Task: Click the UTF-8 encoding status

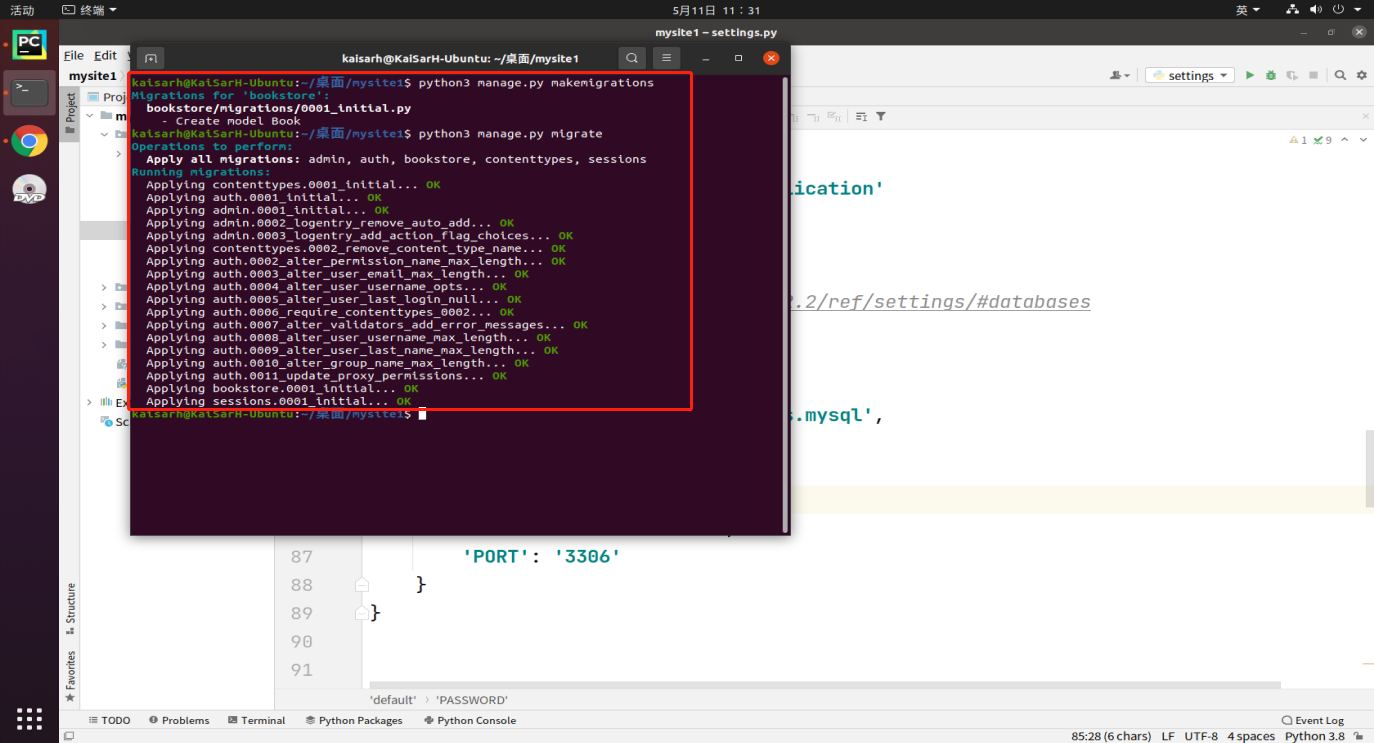Action: pyautogui.click(x=1201, y=736)
